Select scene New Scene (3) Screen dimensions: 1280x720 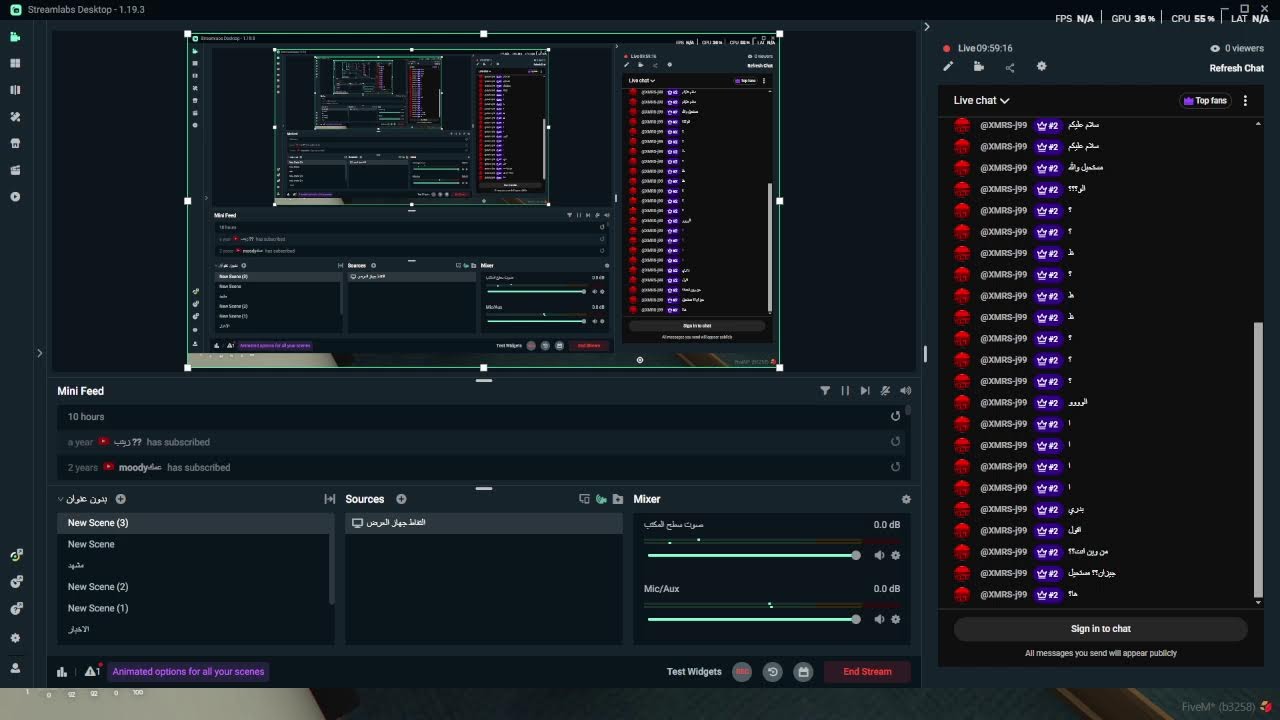click(x=194, y=523)
